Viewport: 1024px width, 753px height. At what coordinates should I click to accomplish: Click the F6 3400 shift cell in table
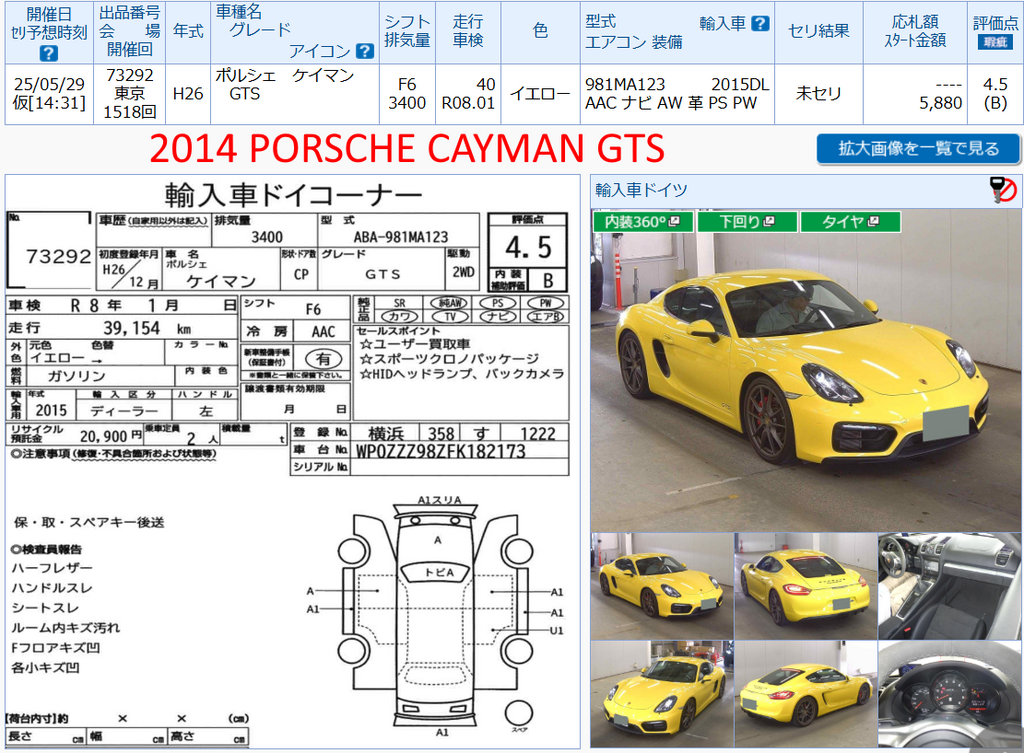click(408, 94)
